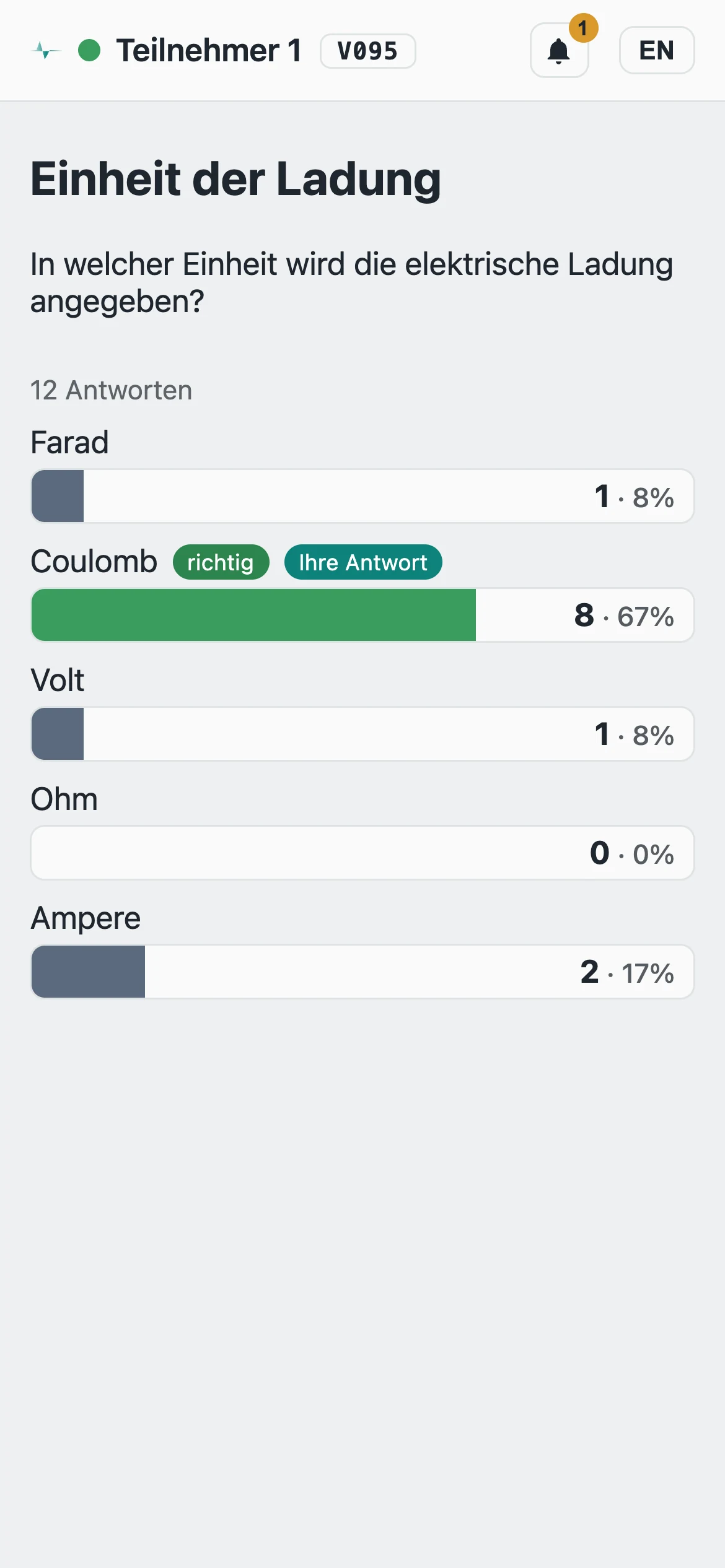This screenshot has width=725, height=1568.
Task: Click the 8 · 67% result value
Action: tap(624, 616)
